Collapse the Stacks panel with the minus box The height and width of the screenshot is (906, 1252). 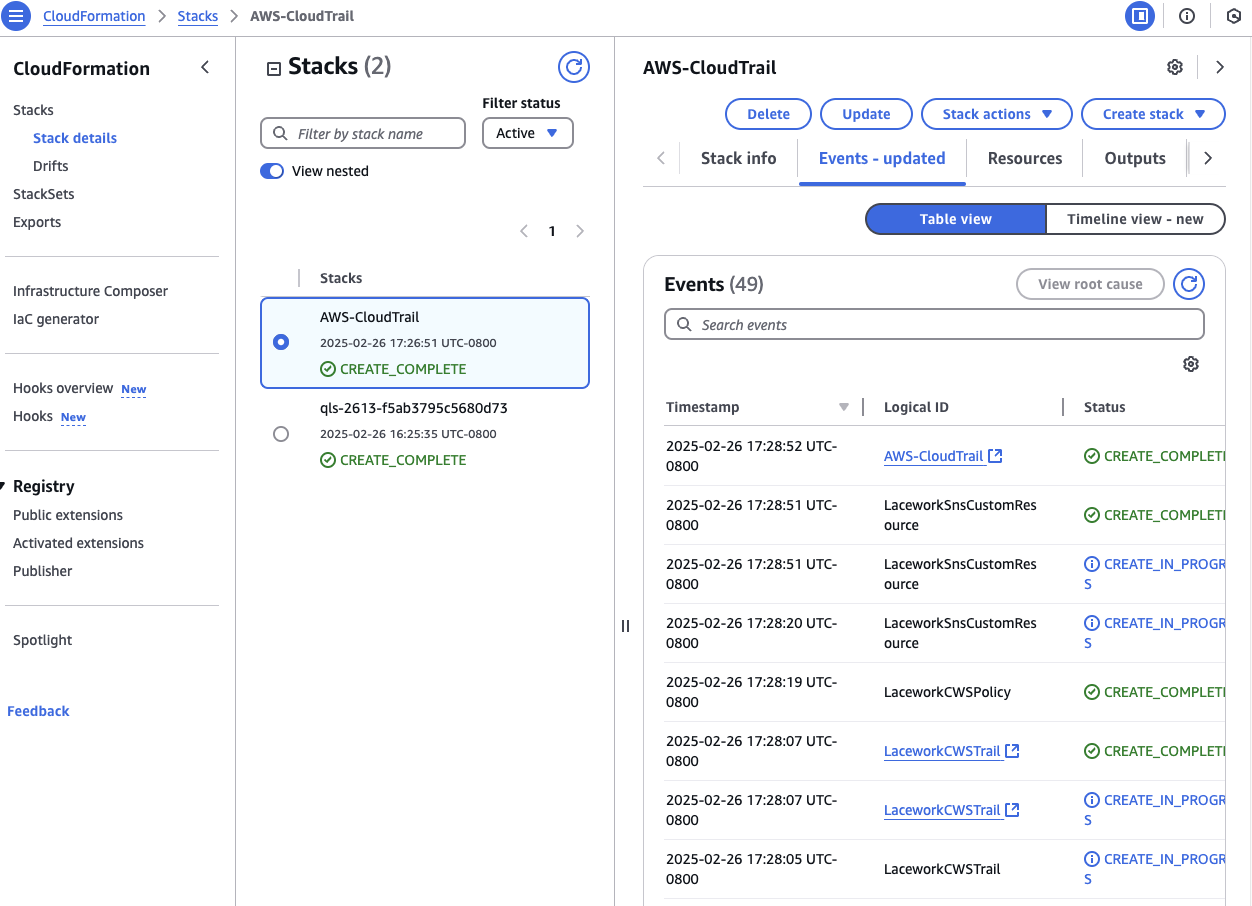click(273, 69)
